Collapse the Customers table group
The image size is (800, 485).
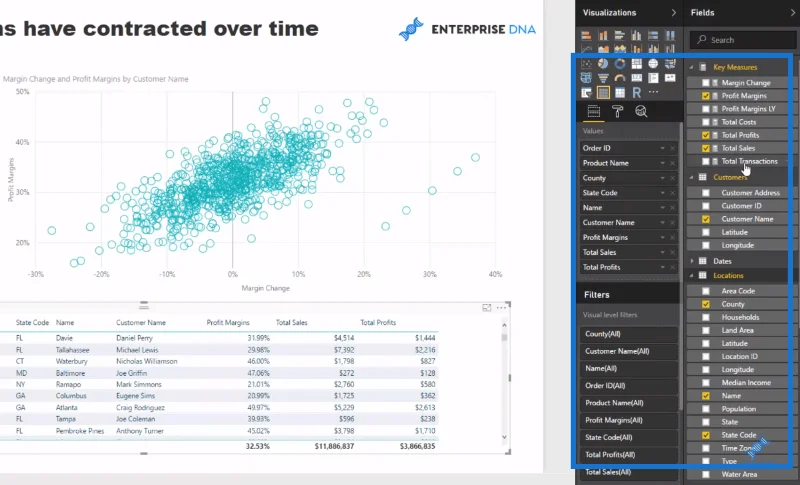(692, 177)
